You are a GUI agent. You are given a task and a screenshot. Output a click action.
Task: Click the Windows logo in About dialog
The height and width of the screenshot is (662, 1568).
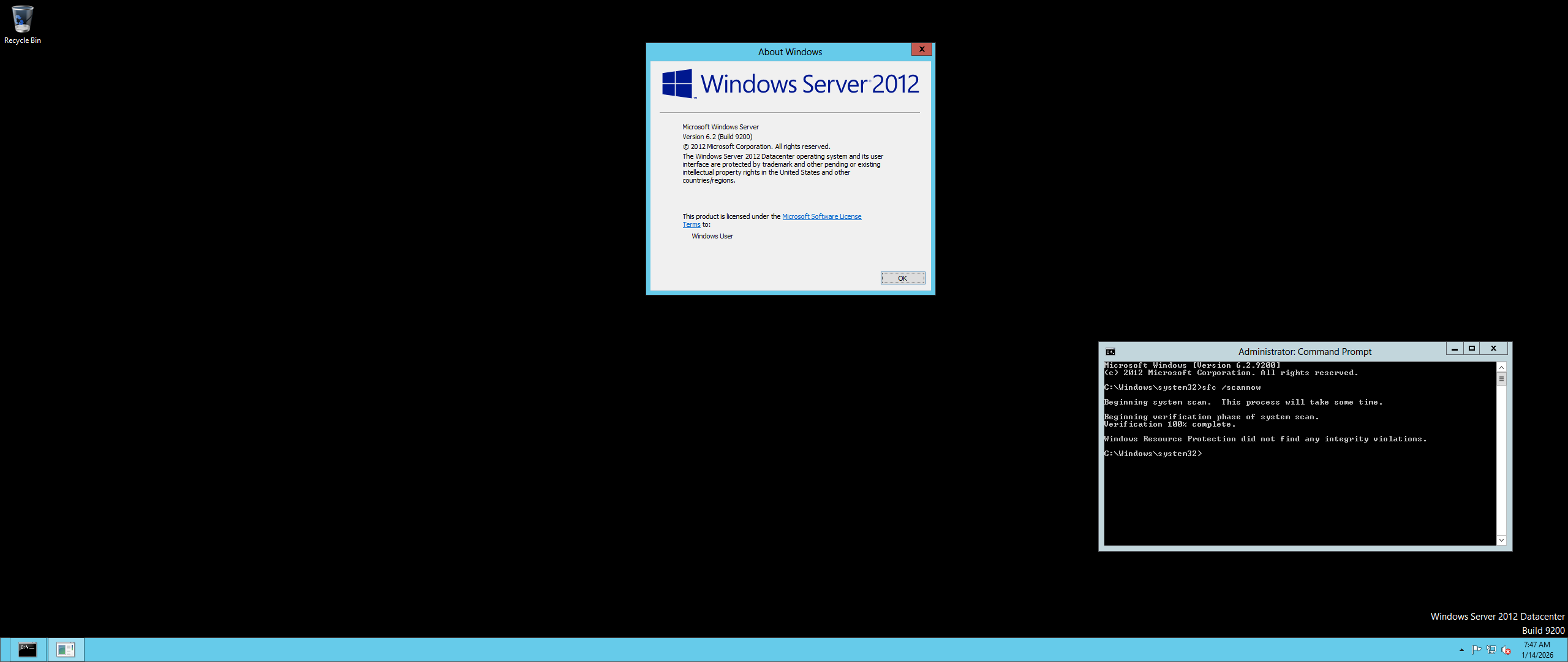677,83
